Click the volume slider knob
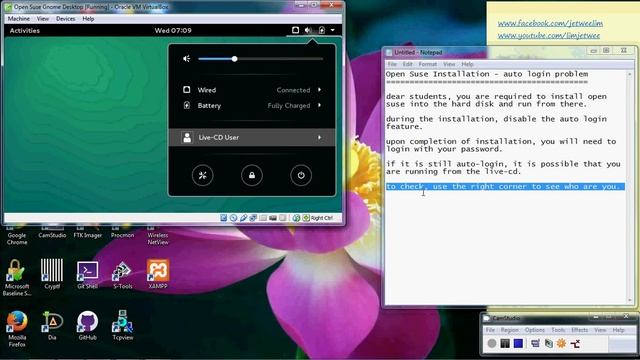This screenshot has height=360, width=640. 234,59
